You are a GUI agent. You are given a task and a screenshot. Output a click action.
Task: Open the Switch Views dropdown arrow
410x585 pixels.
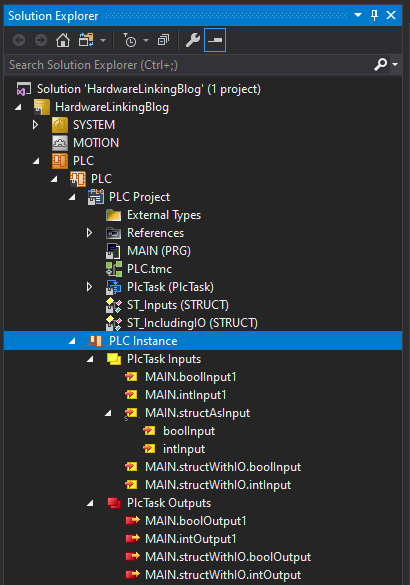coord(103,40)
